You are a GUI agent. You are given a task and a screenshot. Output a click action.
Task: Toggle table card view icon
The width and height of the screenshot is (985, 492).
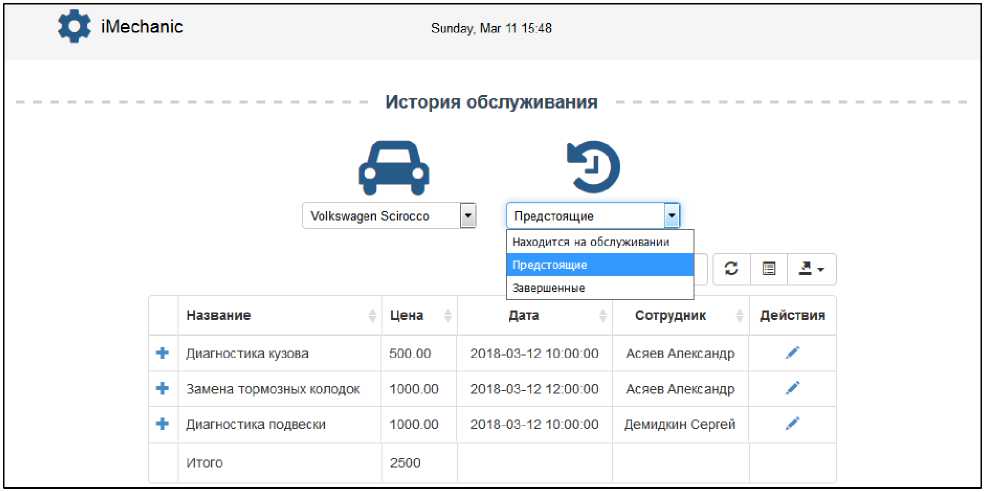[x=769, y=269]
